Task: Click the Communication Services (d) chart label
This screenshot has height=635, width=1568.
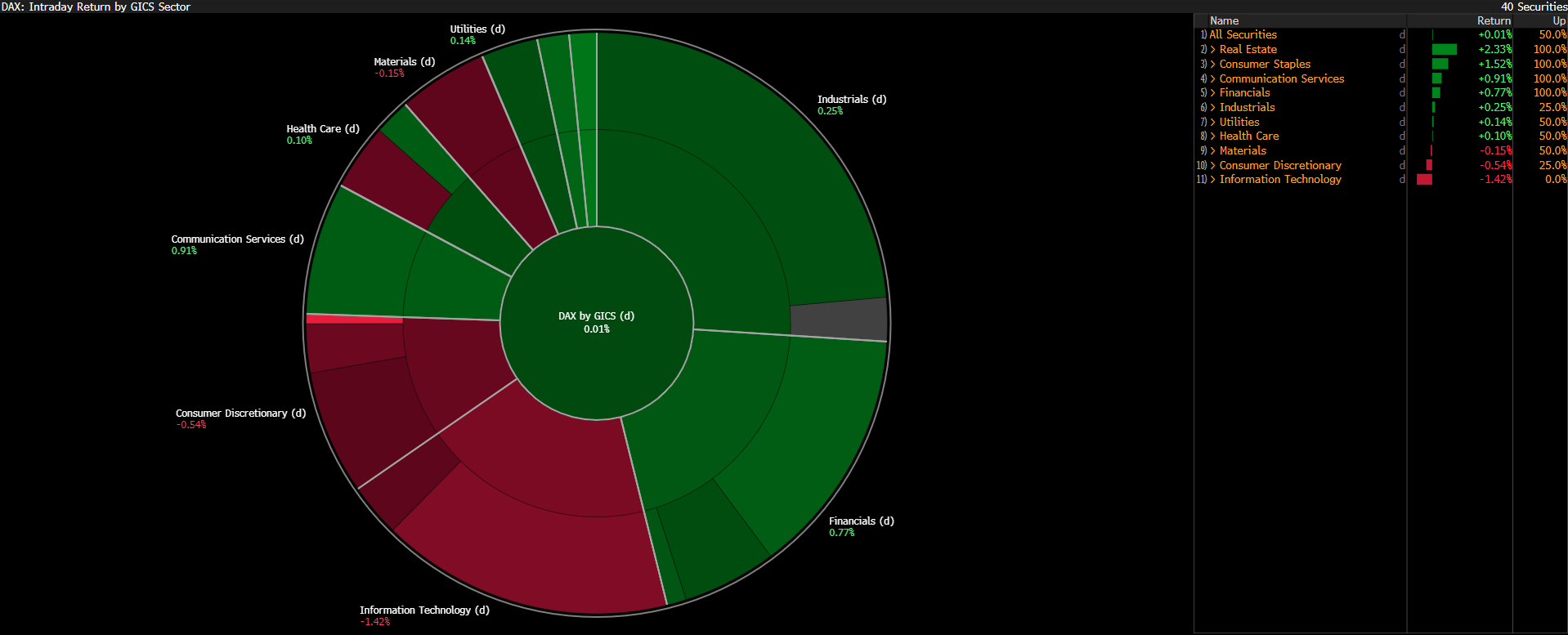Action: point(237,239)
